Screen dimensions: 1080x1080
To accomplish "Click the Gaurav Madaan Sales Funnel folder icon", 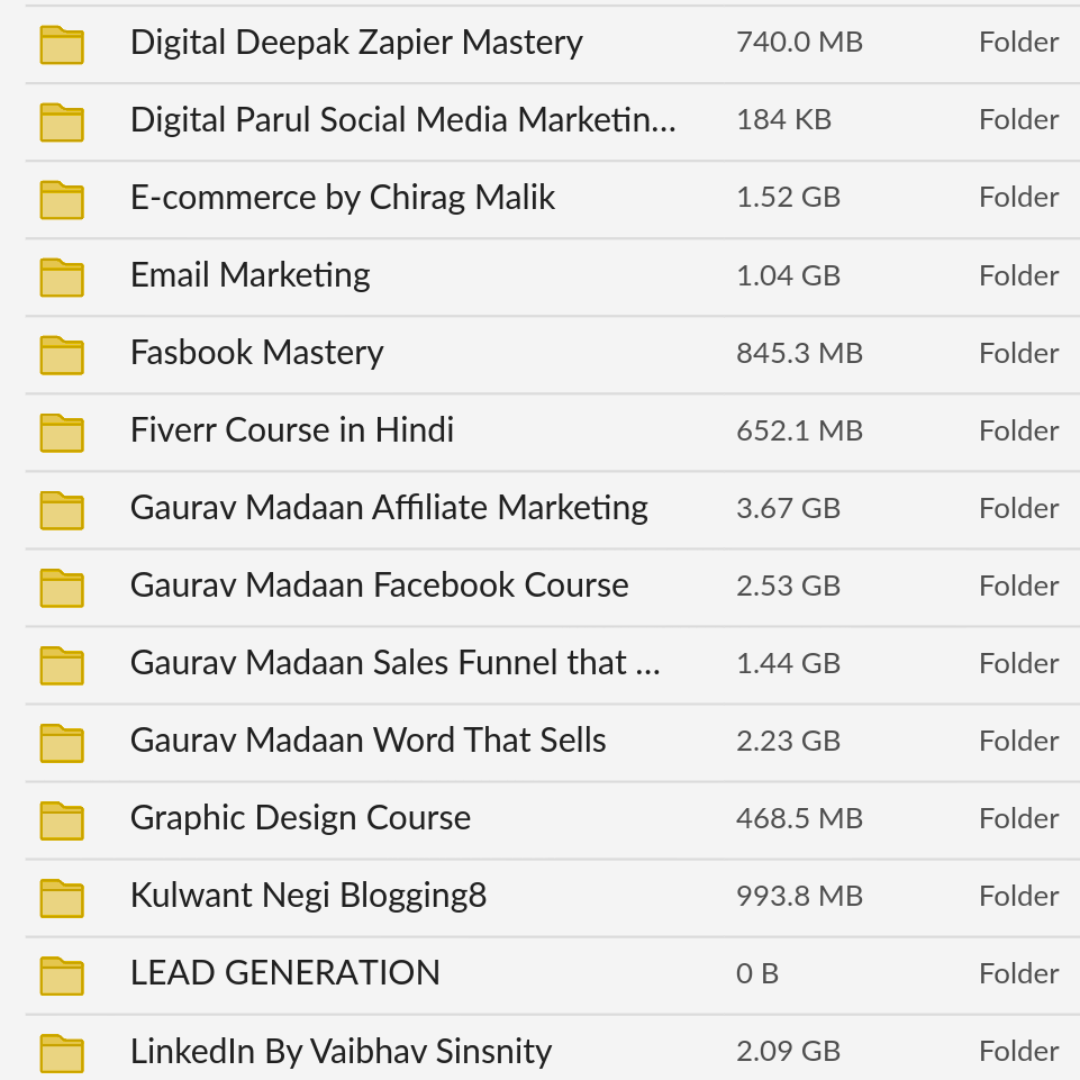I will pos(62,666).
